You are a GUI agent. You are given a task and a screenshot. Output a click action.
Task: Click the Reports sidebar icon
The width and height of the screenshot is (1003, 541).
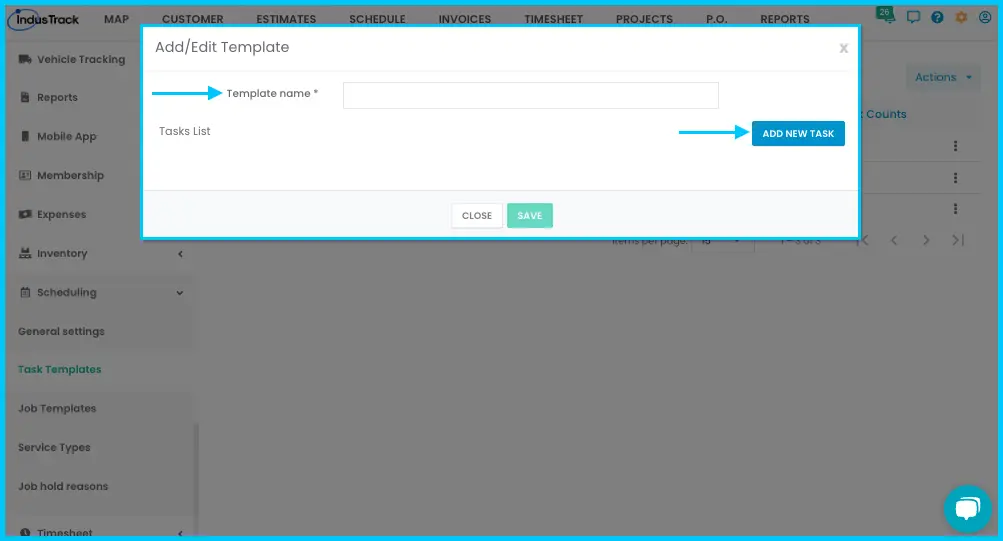click(x=25, y=97)
